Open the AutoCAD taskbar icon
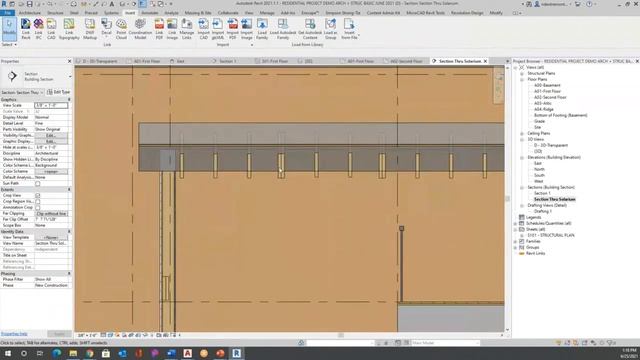Screen dimensions: 640x360 [187, 353]
